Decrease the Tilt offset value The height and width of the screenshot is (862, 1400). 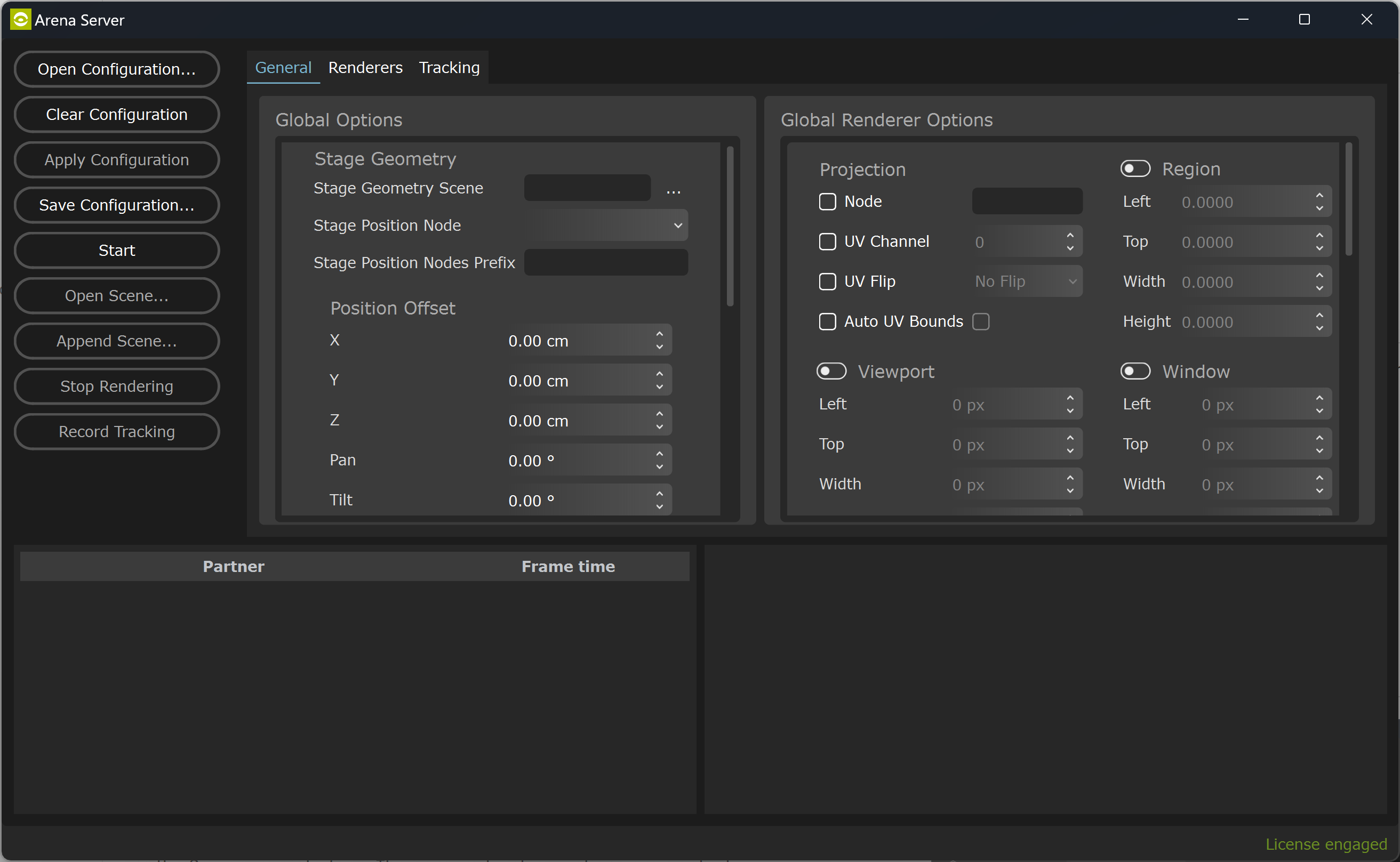660,507
